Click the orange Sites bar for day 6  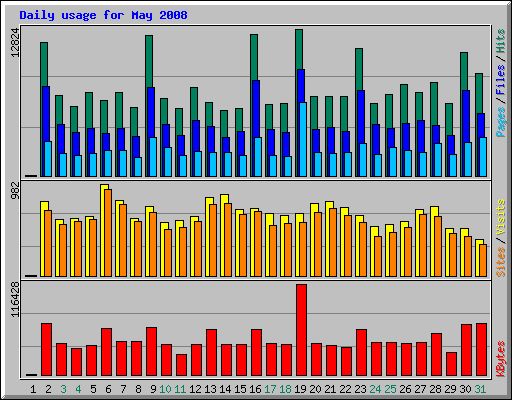coord(108,233)
